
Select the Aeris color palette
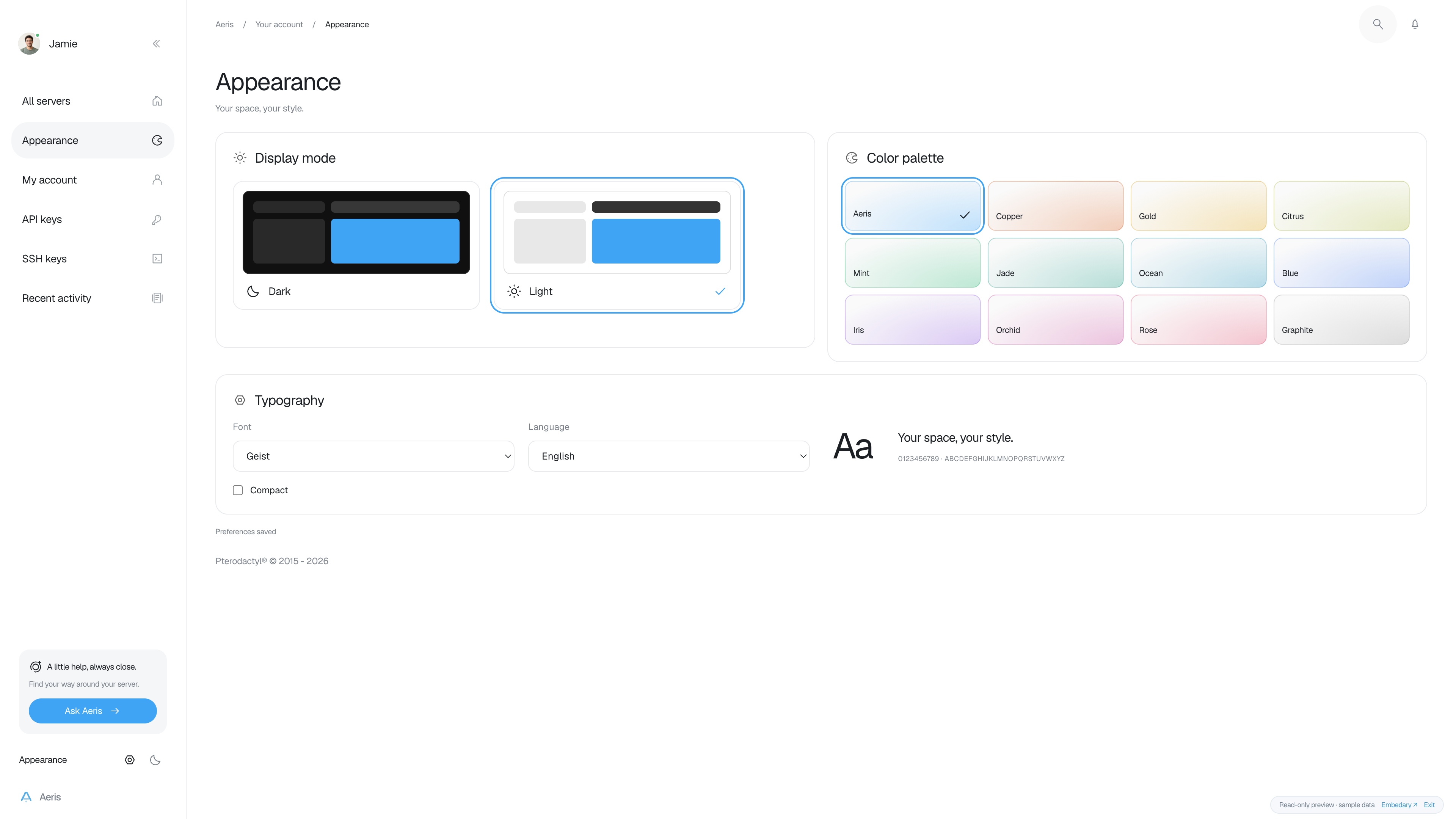click(912, 206)
